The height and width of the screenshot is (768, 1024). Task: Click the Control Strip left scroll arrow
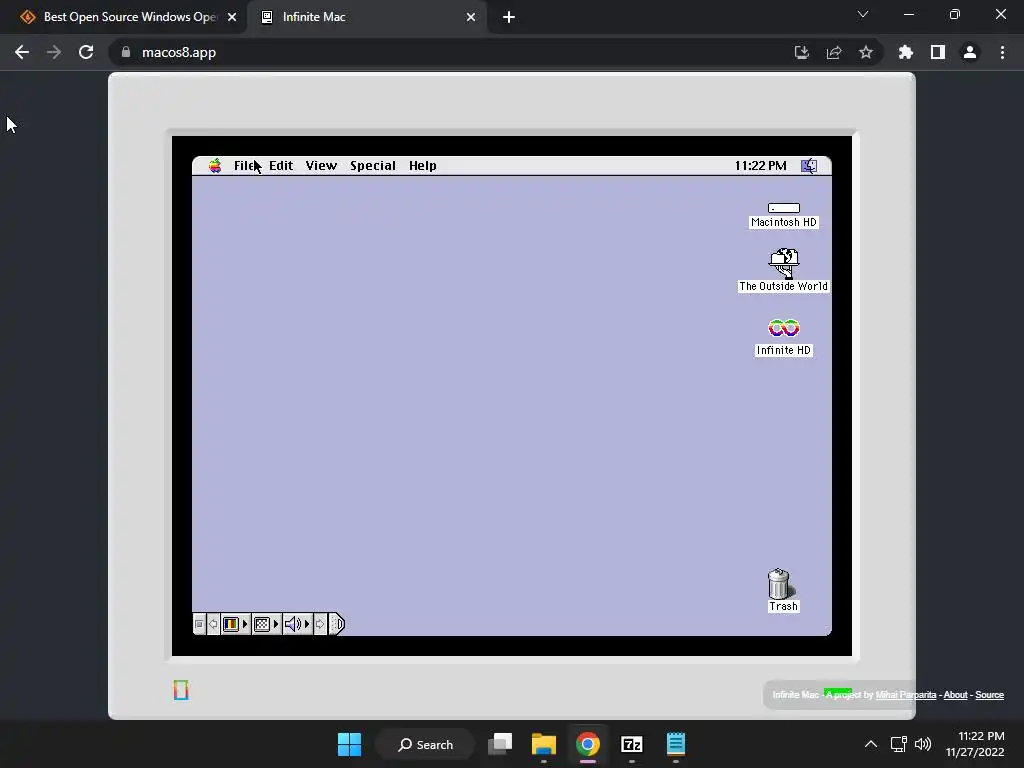(213, 624)
